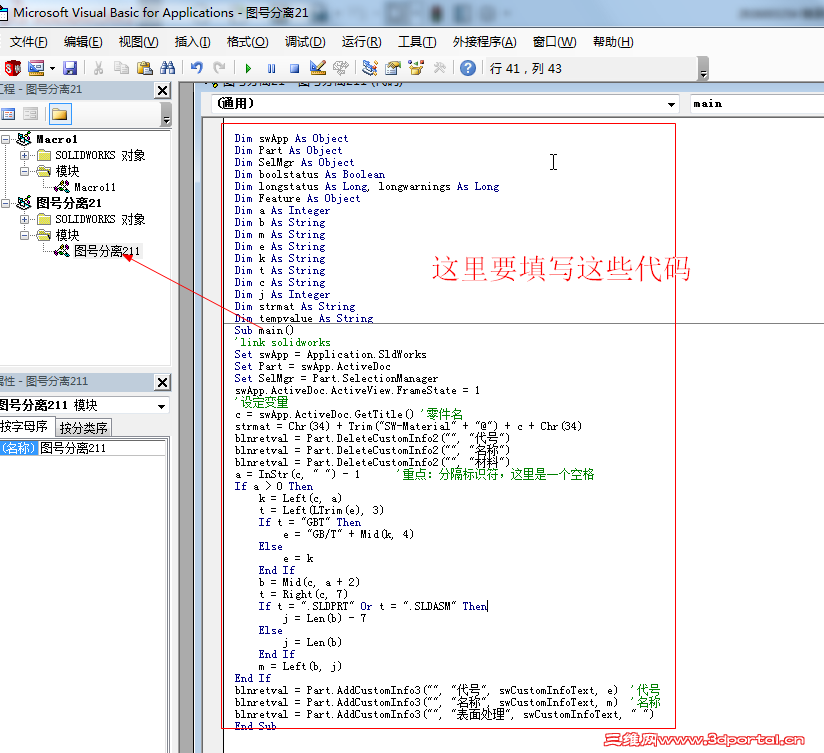Image resolution: width=824 pixels, height=753 pixels.
Task: Click the 'Dim swApp As Object' line
Action: pos(291,139)
